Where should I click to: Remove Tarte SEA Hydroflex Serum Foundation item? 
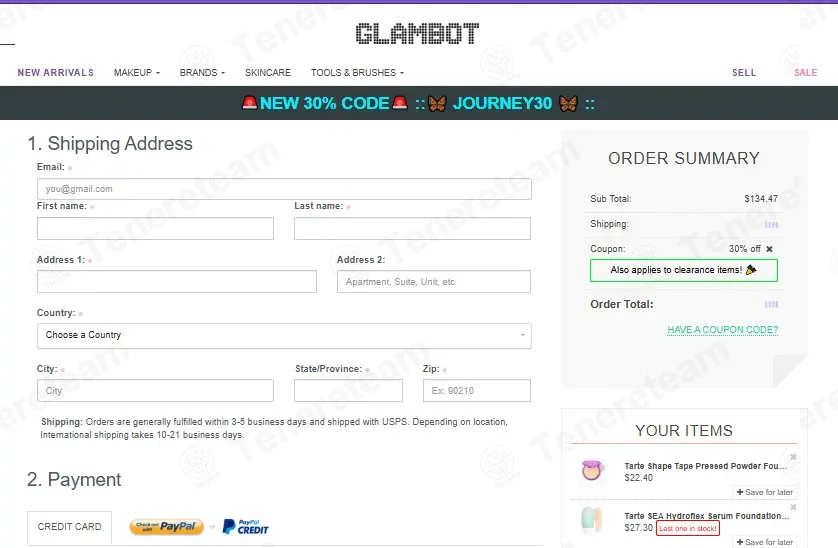[793, 506]
